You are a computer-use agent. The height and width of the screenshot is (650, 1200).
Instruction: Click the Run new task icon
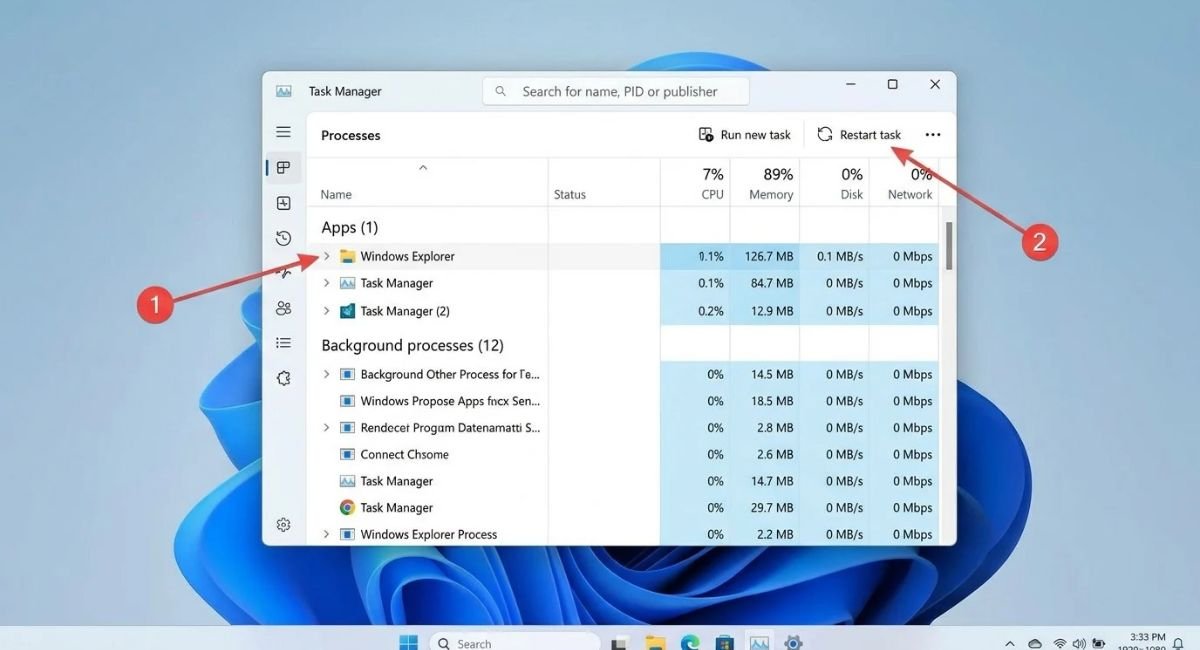(x=706, y=135)
